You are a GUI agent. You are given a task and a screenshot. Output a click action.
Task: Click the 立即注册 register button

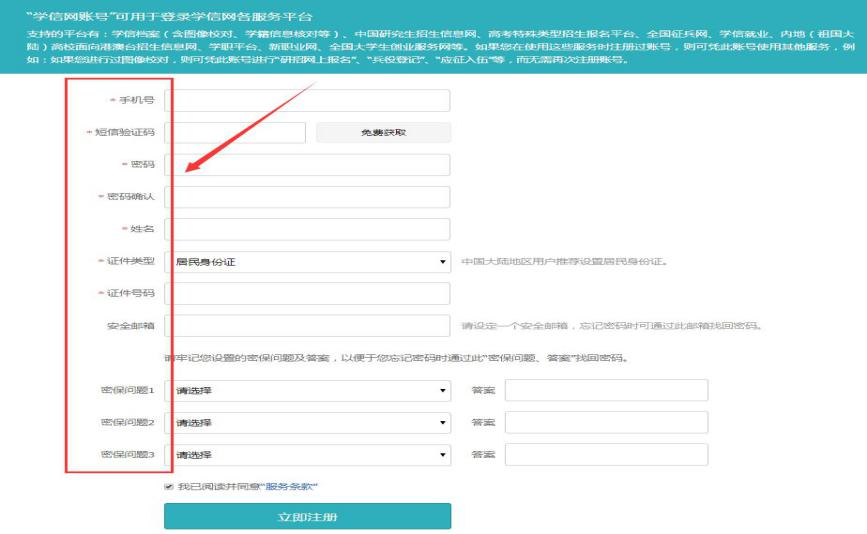pos(307,517)
